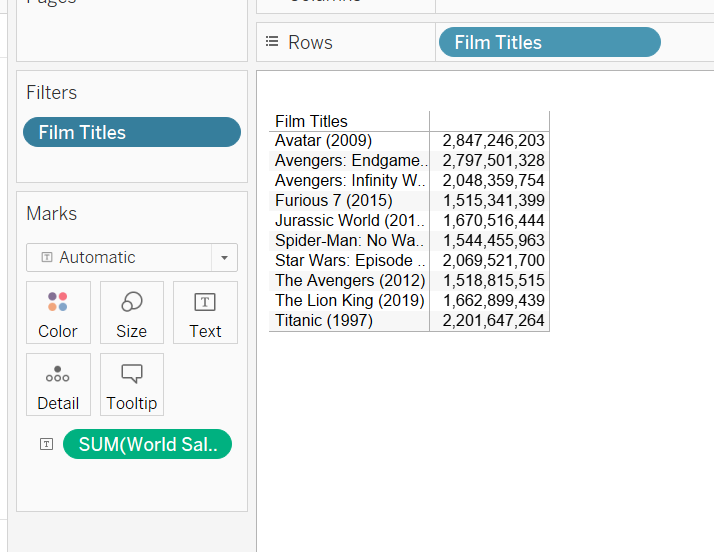This screenshot has height=552, width=714.
Task: Select the Film Titles pill on Rows
Action: [x=550, y=42]
